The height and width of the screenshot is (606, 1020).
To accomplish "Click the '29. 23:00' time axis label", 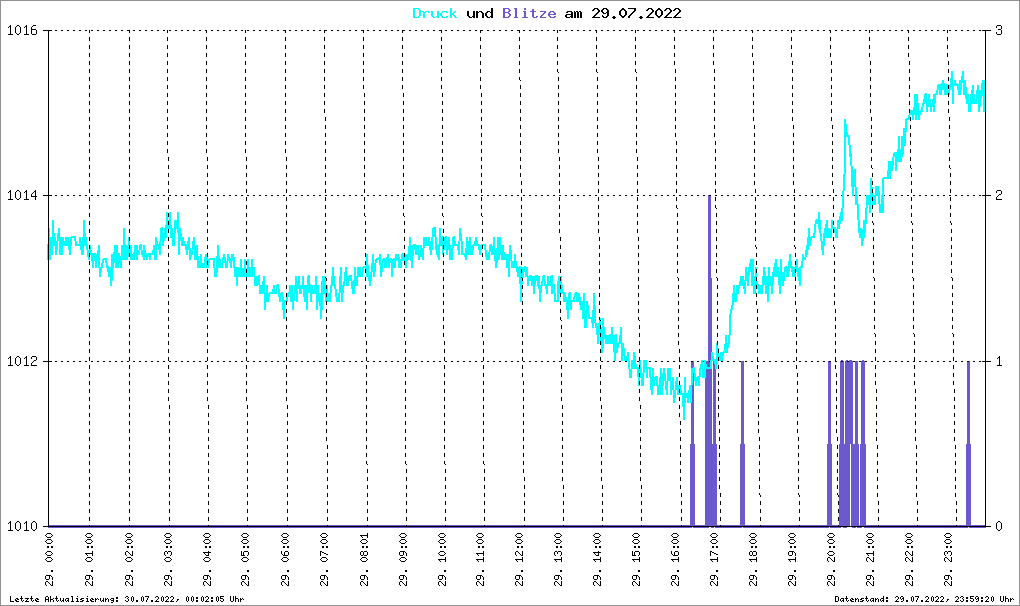I will point(948,560).
